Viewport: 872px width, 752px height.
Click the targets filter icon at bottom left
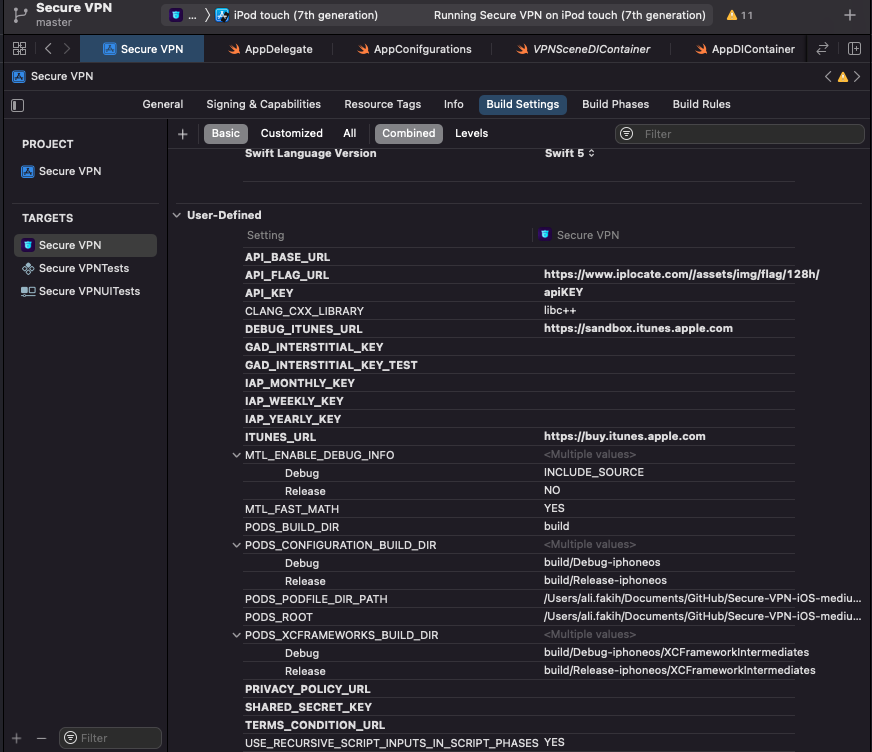click(x=70, y=738)
